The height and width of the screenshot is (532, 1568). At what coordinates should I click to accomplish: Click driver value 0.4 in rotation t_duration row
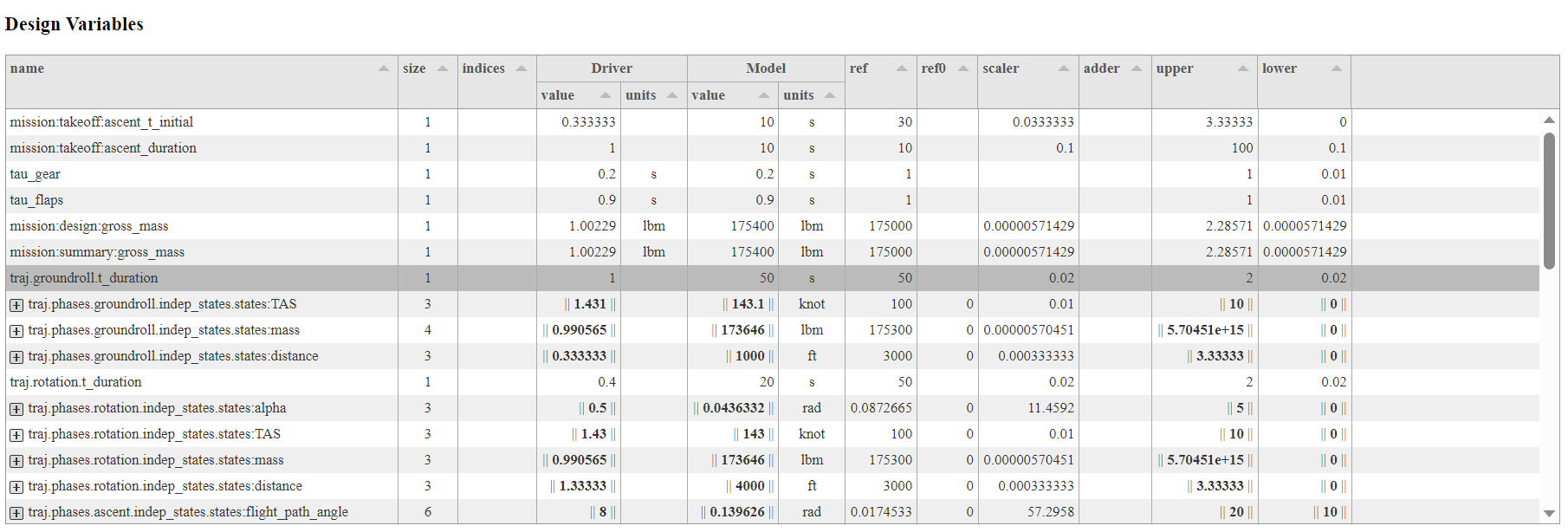(x=607, y=382)
